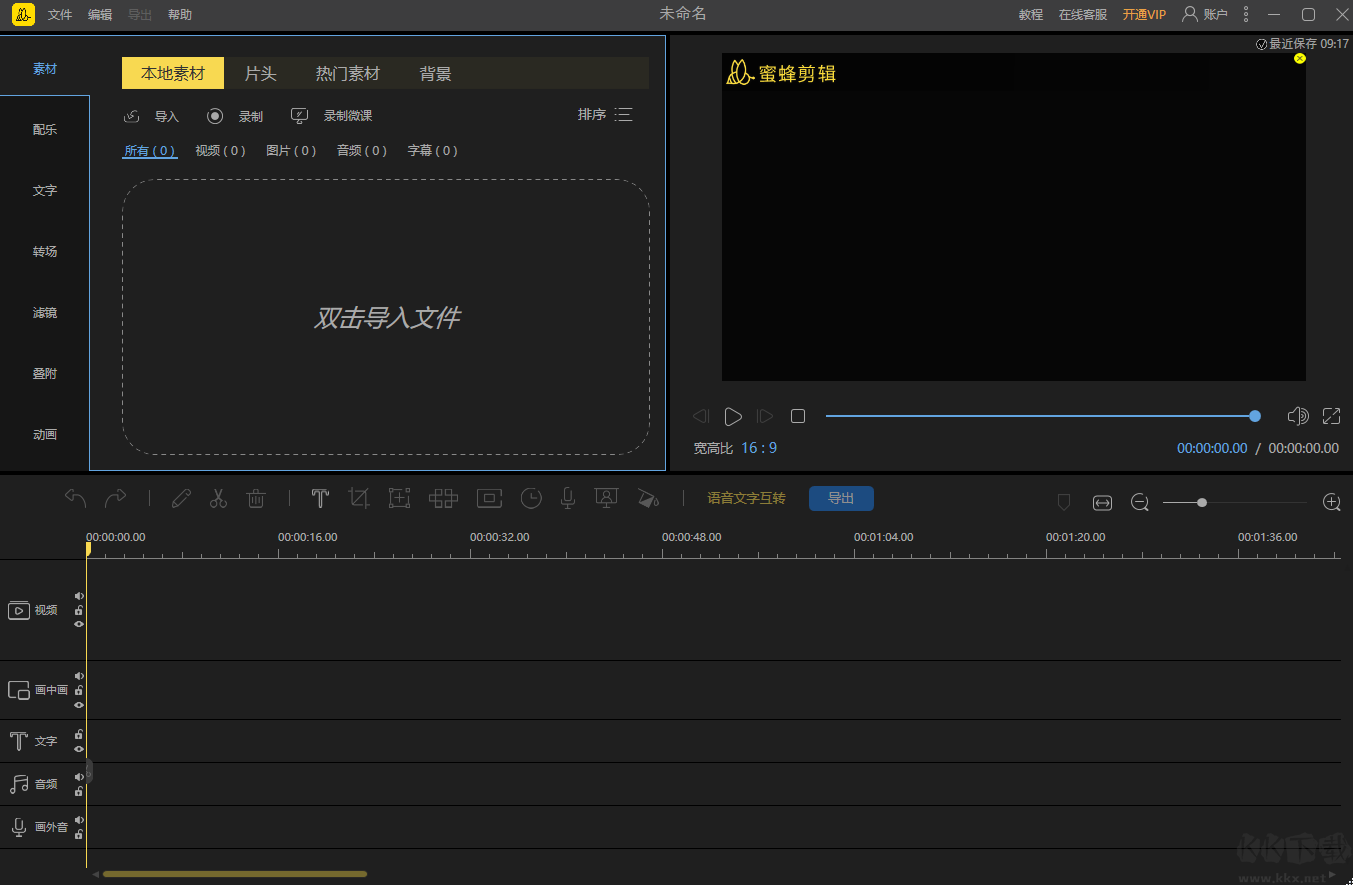
Task: Open the 排序 sort dropdown
Action: [x=605, y=115]
